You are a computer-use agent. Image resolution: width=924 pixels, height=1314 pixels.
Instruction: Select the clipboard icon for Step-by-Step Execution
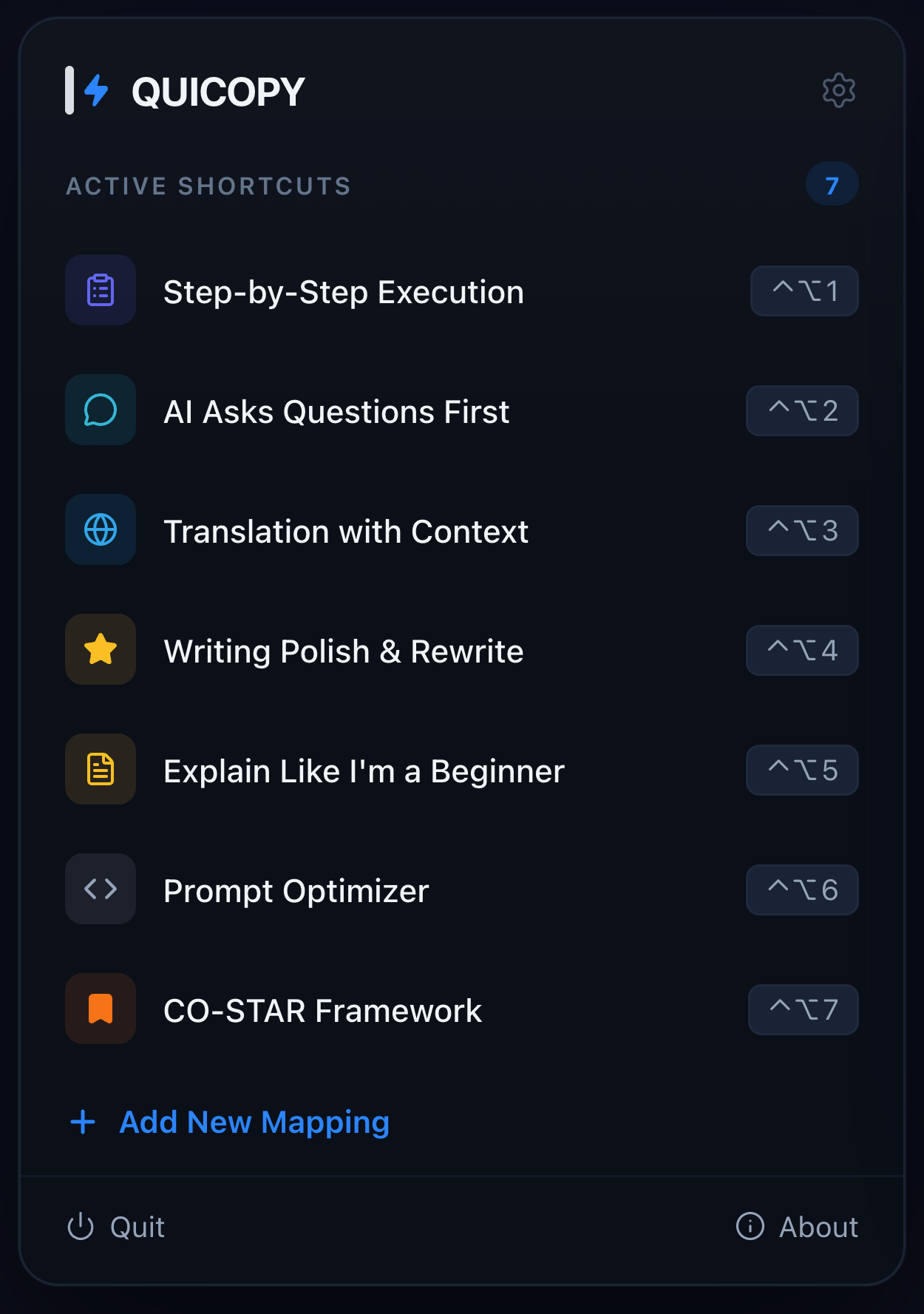101,291
